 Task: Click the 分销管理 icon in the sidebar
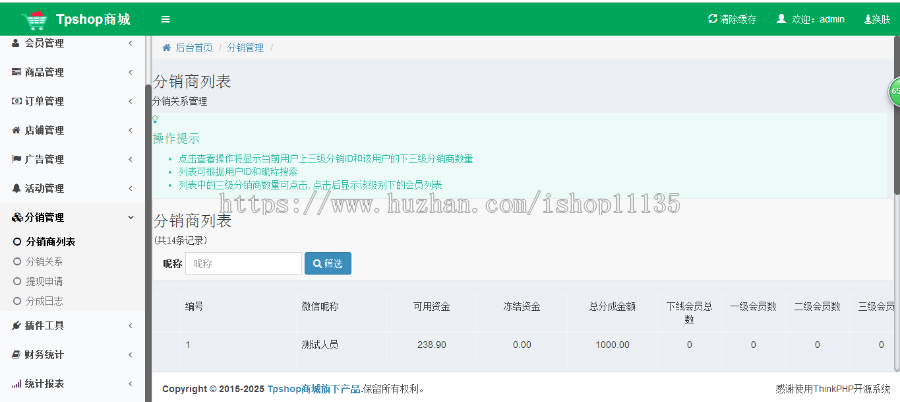click(x=17, y=218)
